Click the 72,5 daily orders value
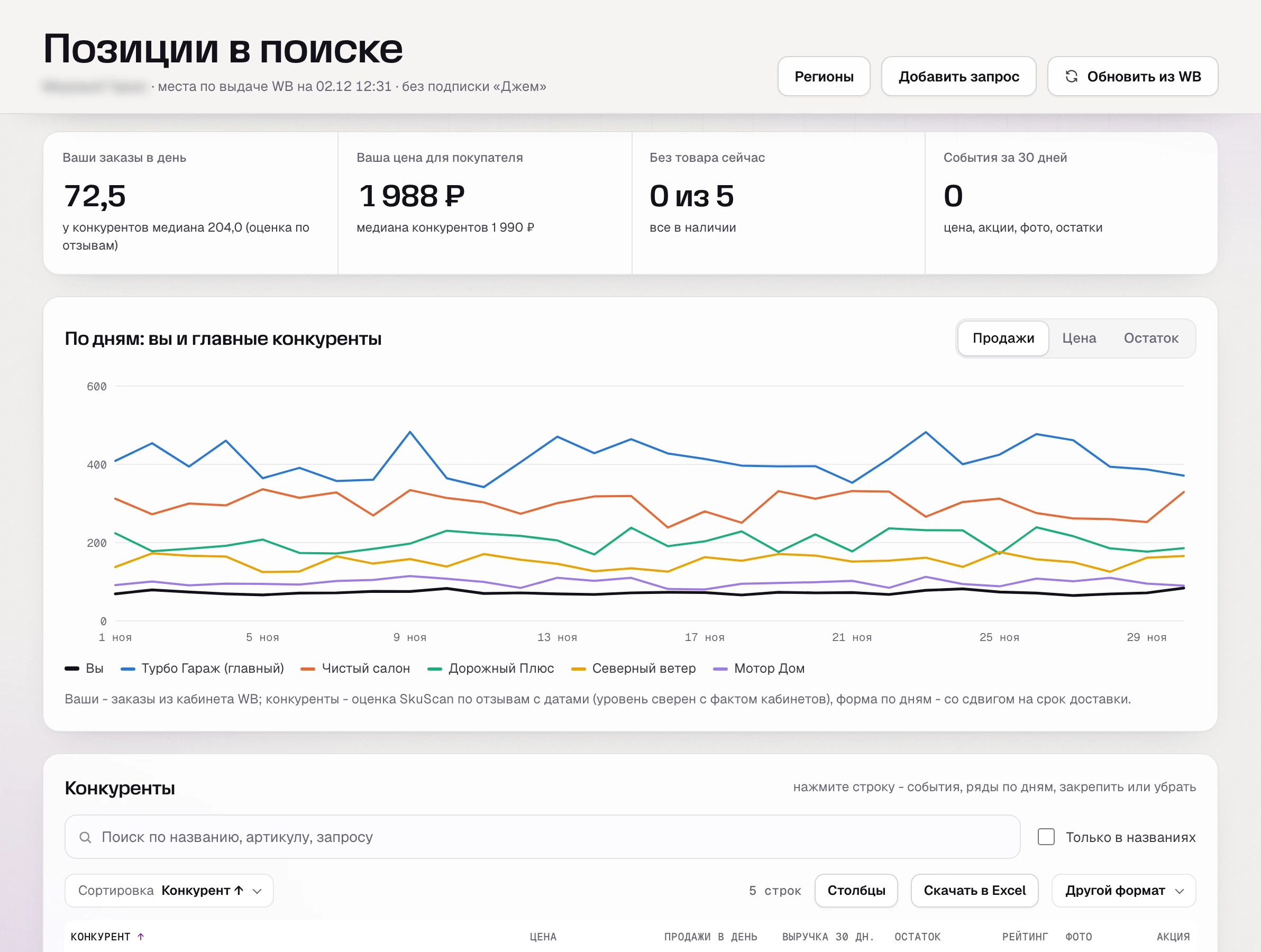This screenshot has height=952, width=1261. click(94, 196)
